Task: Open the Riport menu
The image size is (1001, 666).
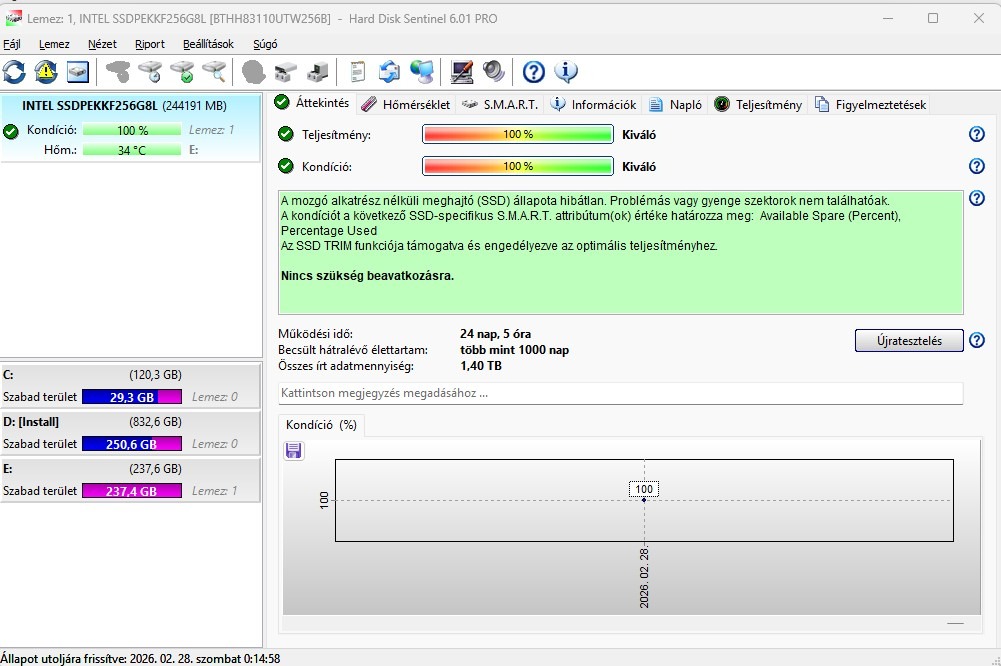Action: [x=150, y=44]
